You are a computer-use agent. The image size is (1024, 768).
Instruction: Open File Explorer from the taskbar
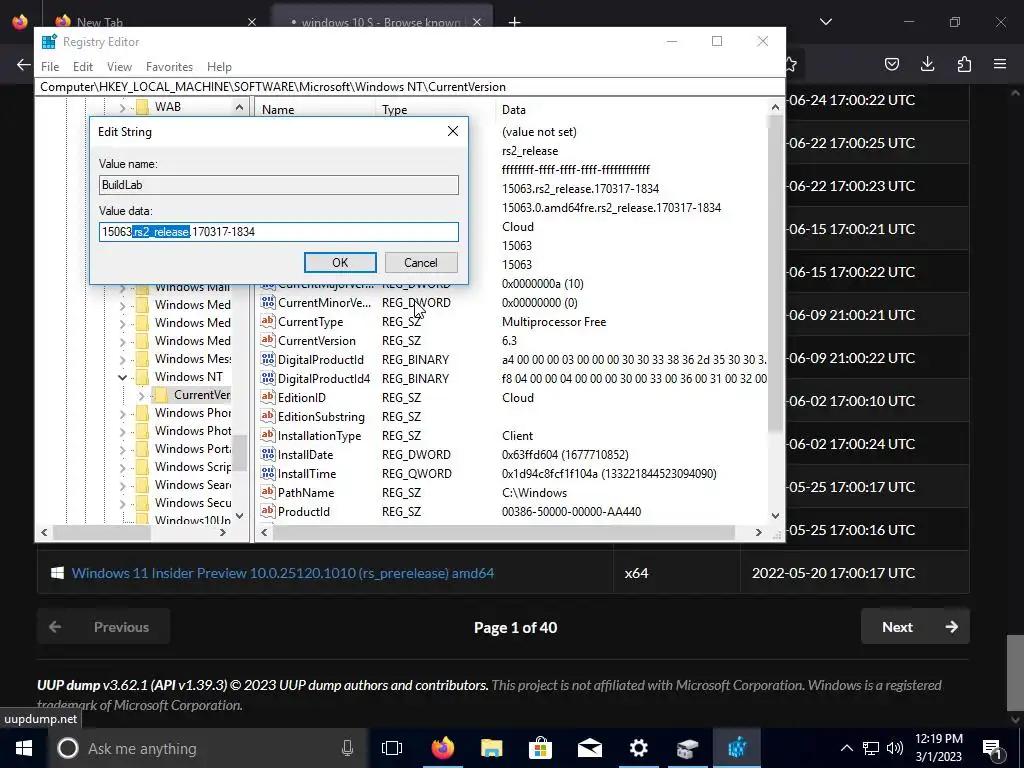pyautogui.click(x=492, y=748)
